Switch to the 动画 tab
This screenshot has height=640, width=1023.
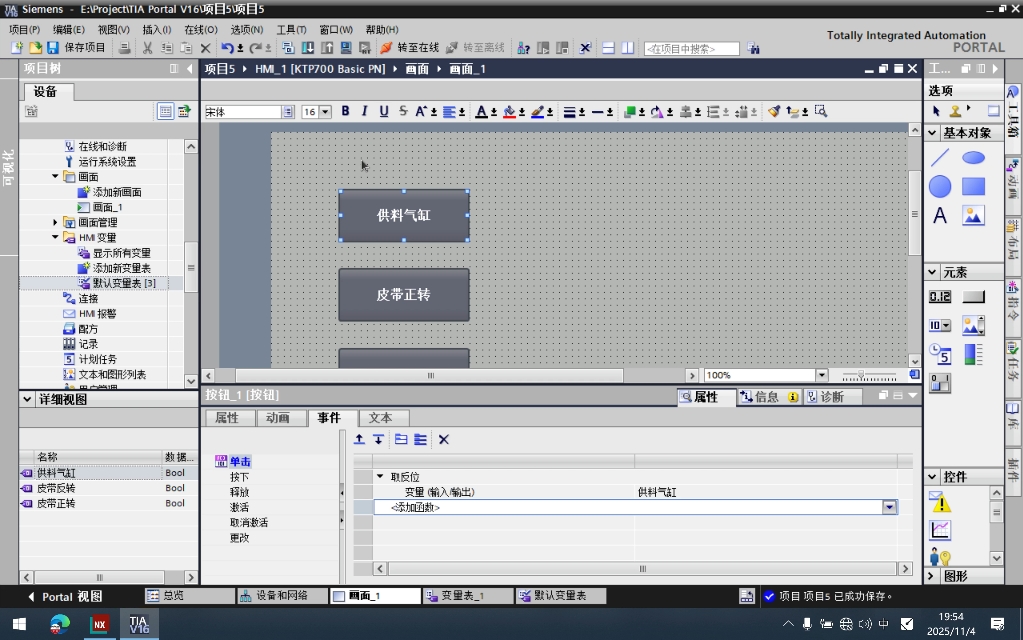(x=278, y=418)
